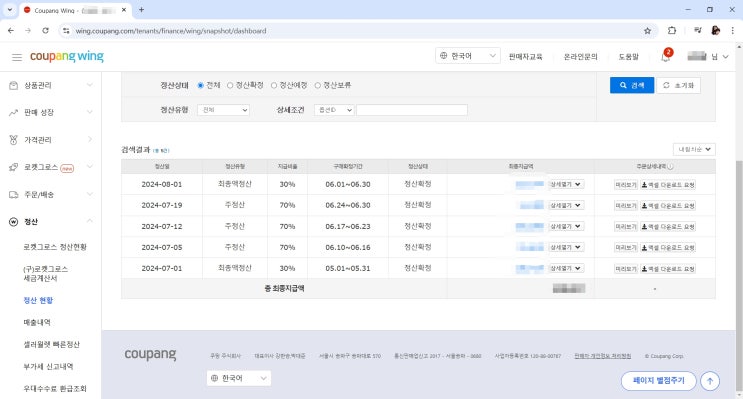
Task: Open the media control icon in the Chrome toolbar
Action: coord(698,30)
